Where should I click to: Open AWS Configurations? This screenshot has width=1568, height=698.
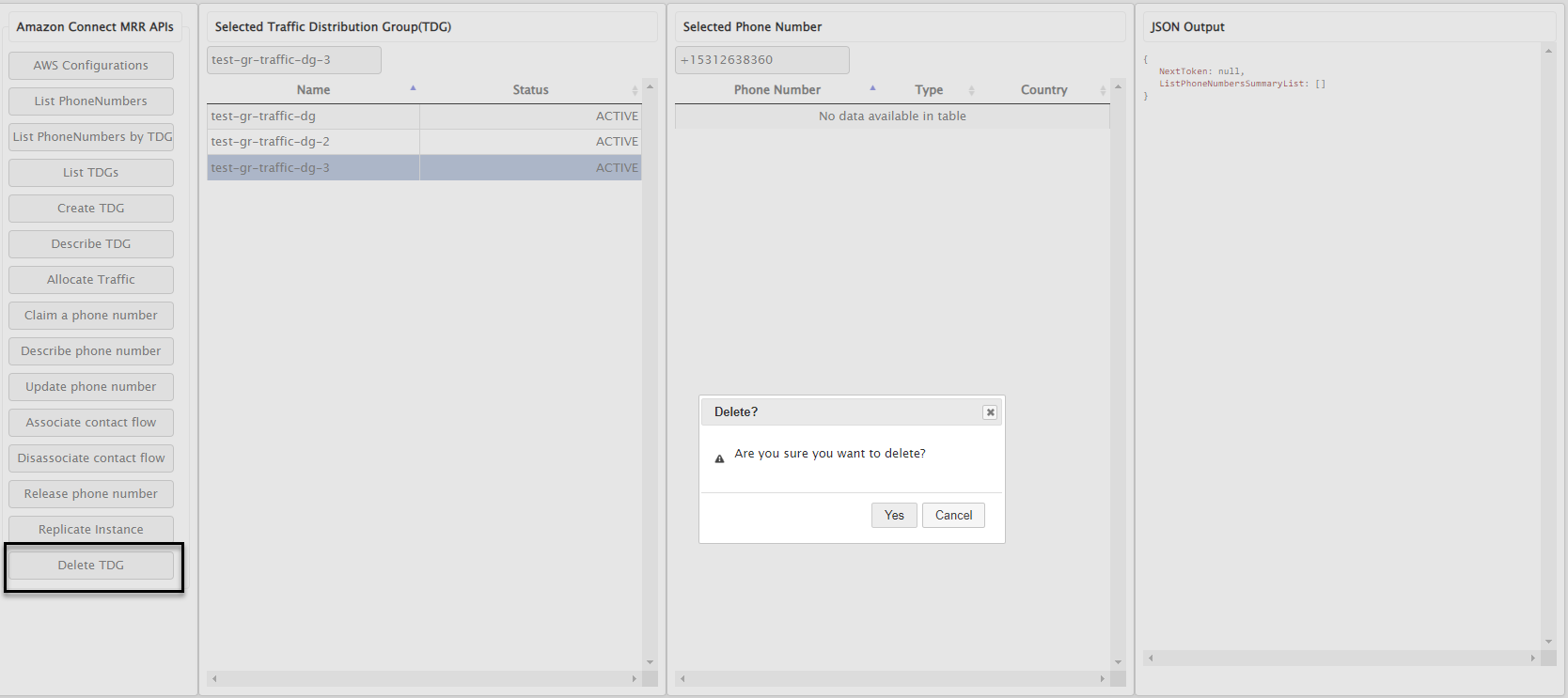[91, 66]
